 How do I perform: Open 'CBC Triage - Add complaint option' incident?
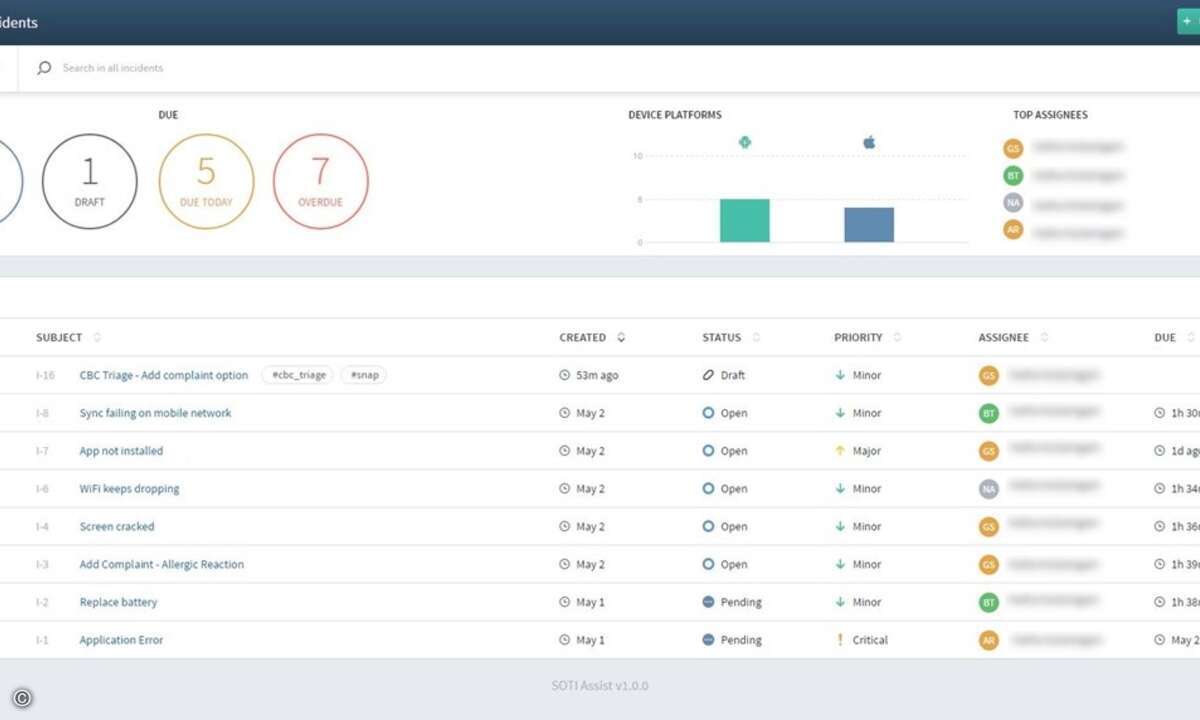tap(164, 375)
